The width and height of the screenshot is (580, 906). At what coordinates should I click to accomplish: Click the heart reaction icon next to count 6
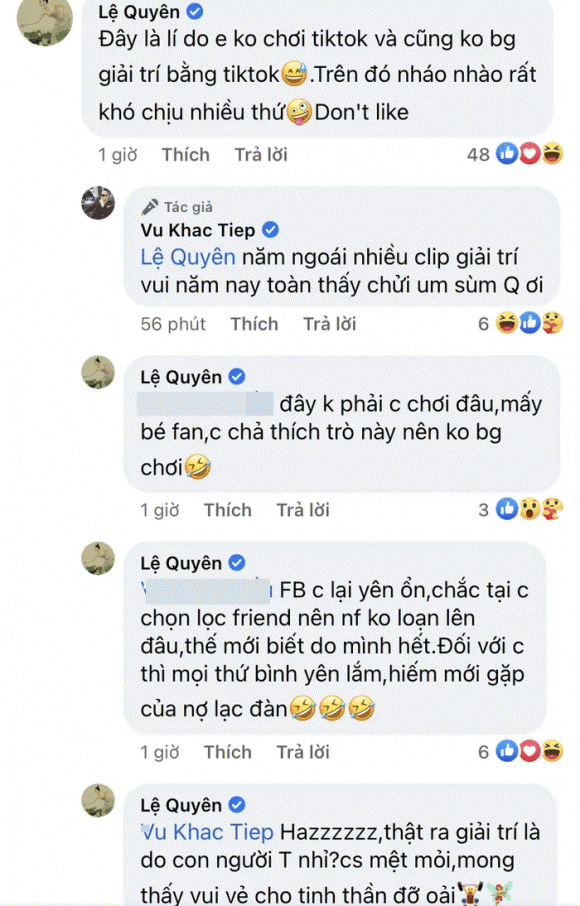tap(530, 750)
